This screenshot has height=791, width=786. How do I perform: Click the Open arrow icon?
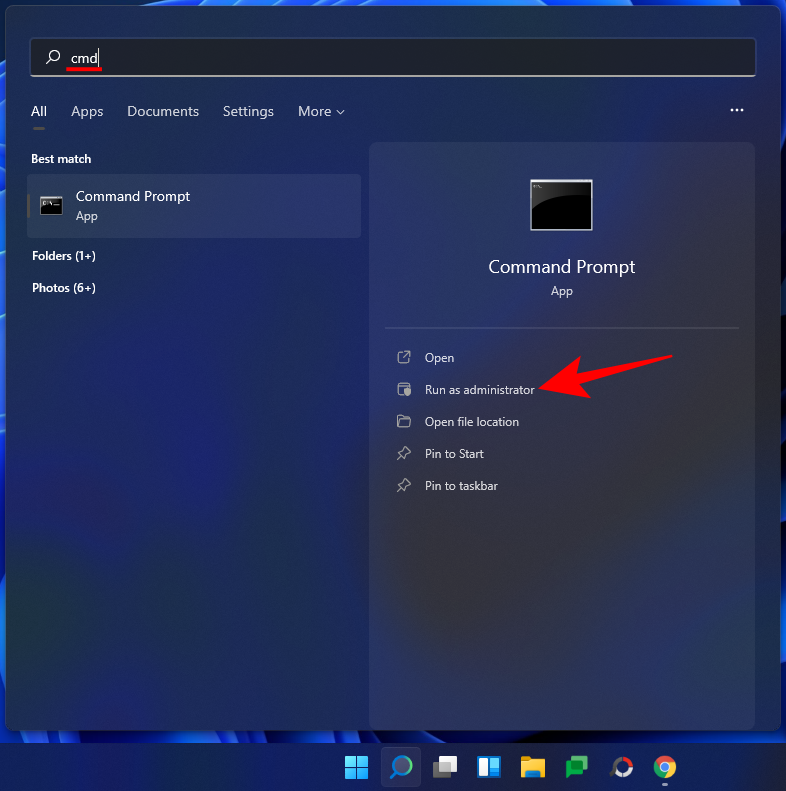click(x=404, y=357)
